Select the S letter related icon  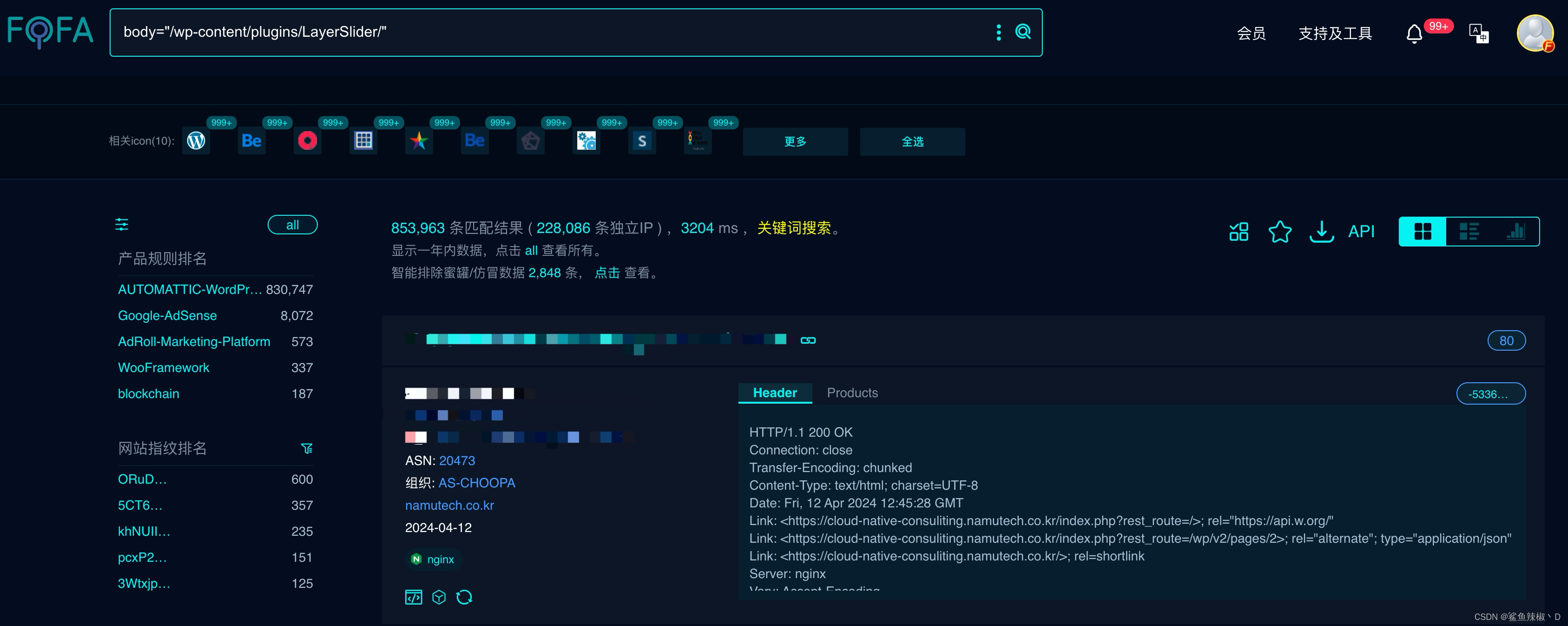click(642, 140)
